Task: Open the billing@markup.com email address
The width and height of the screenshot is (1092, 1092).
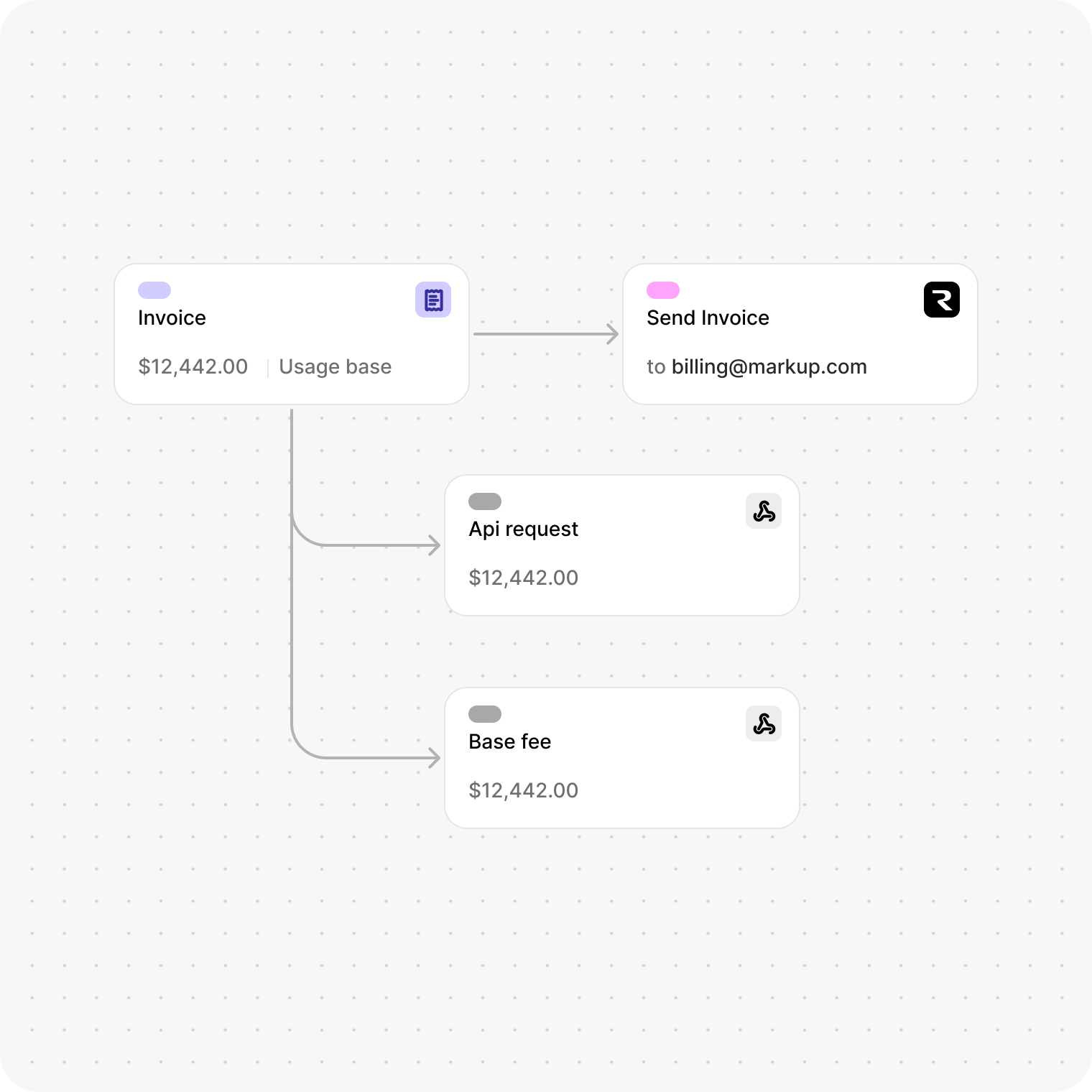Action: (x=769, y=367)
